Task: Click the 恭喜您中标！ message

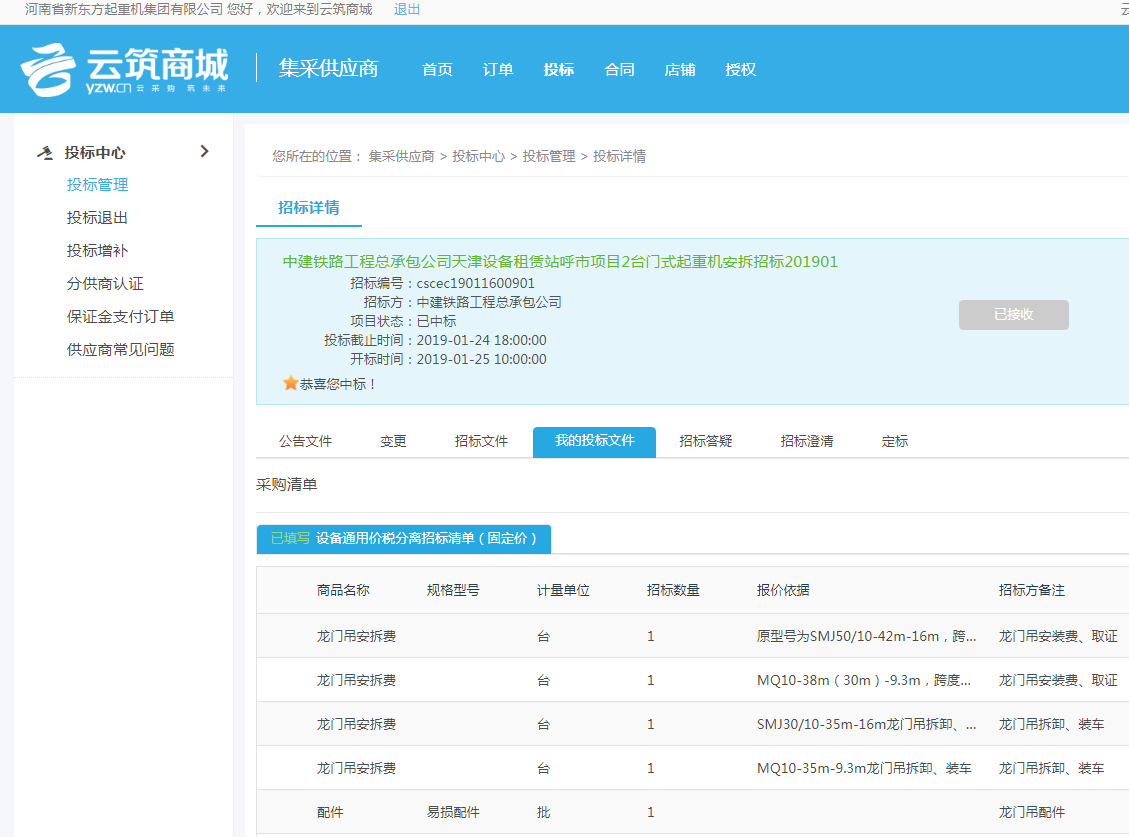Action: tap(338, 384)
